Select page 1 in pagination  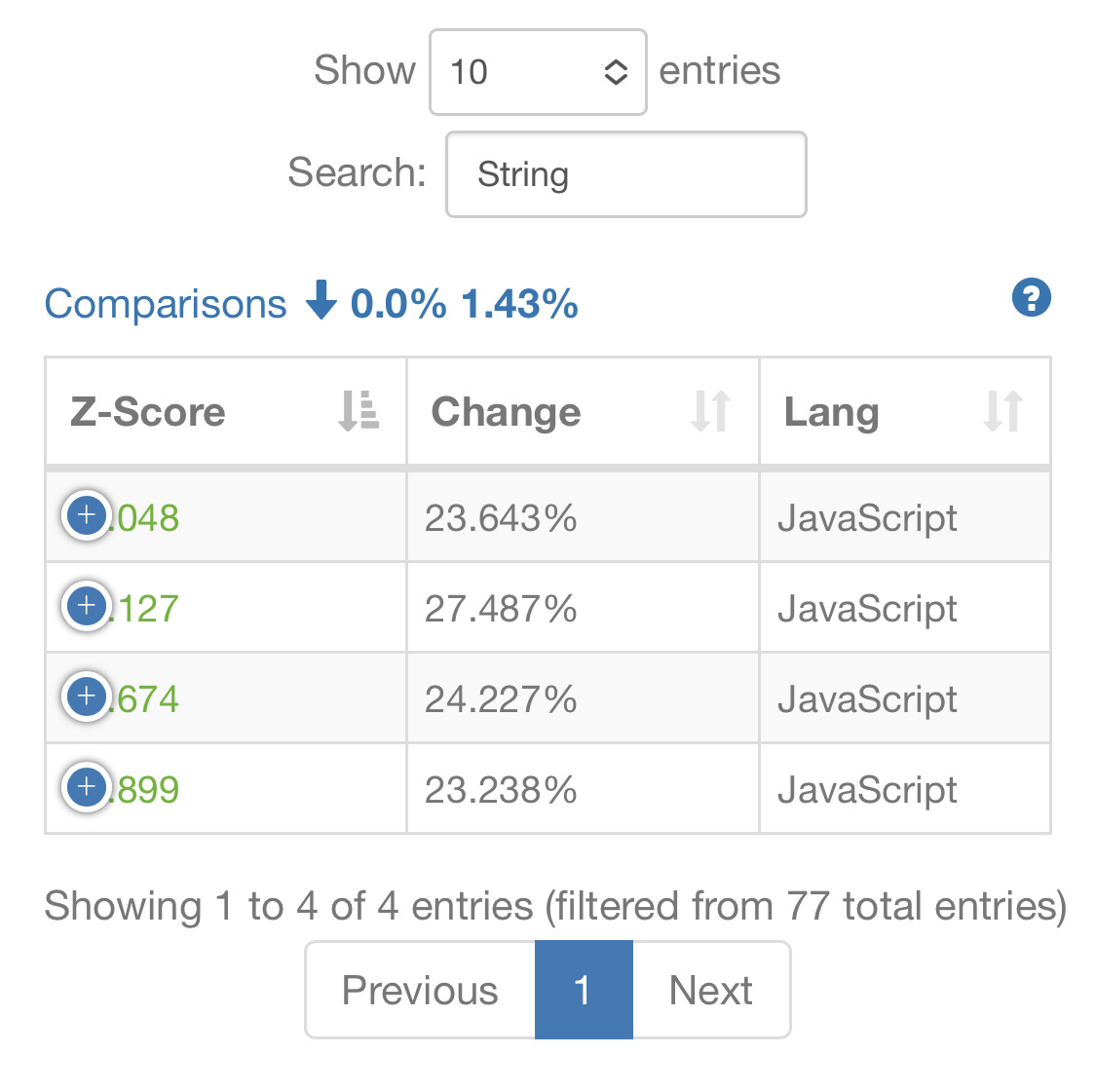(x=584, y=990)
